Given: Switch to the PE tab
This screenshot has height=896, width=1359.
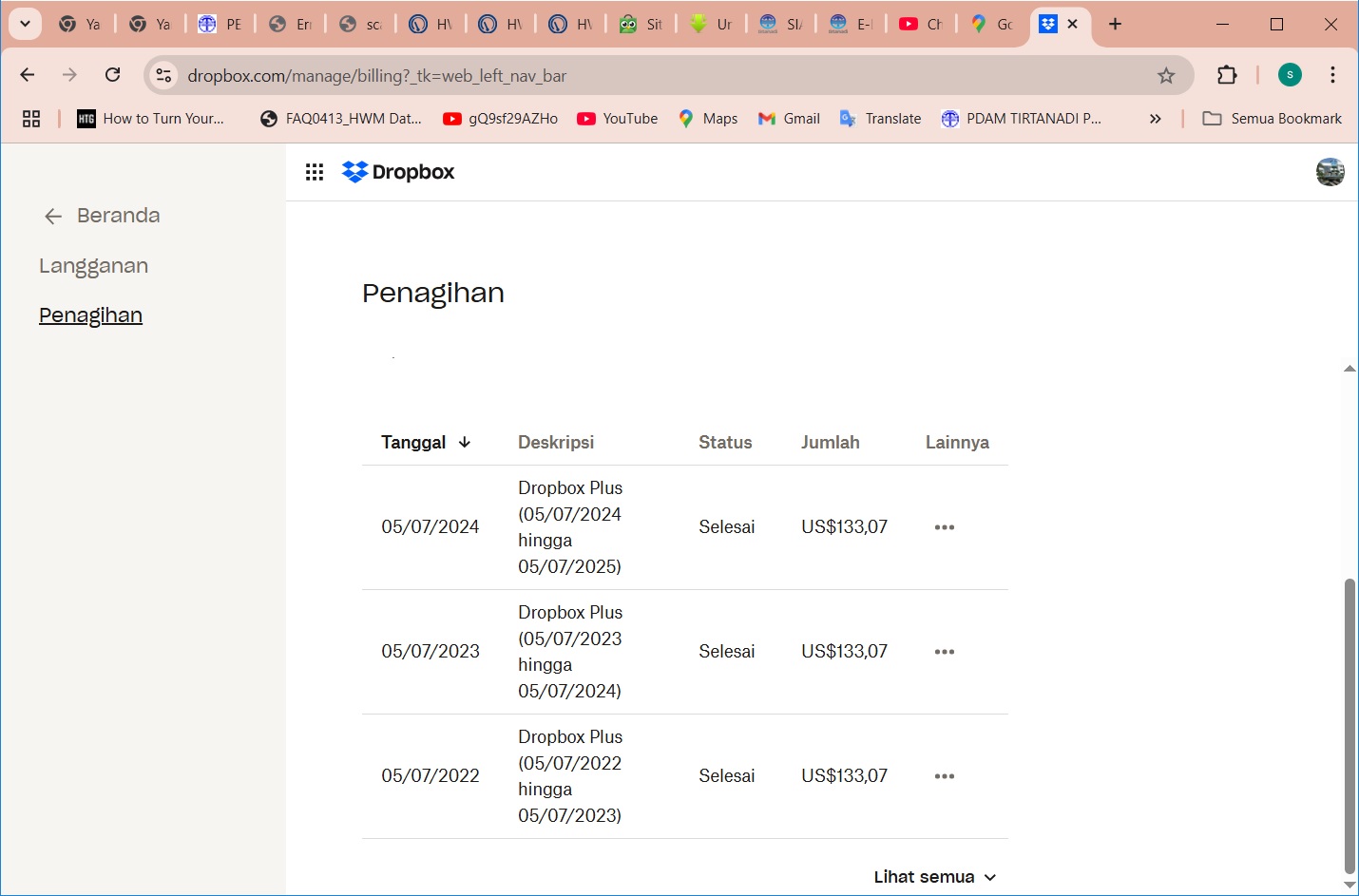Looking at the screenshot, I should (220, 24).
